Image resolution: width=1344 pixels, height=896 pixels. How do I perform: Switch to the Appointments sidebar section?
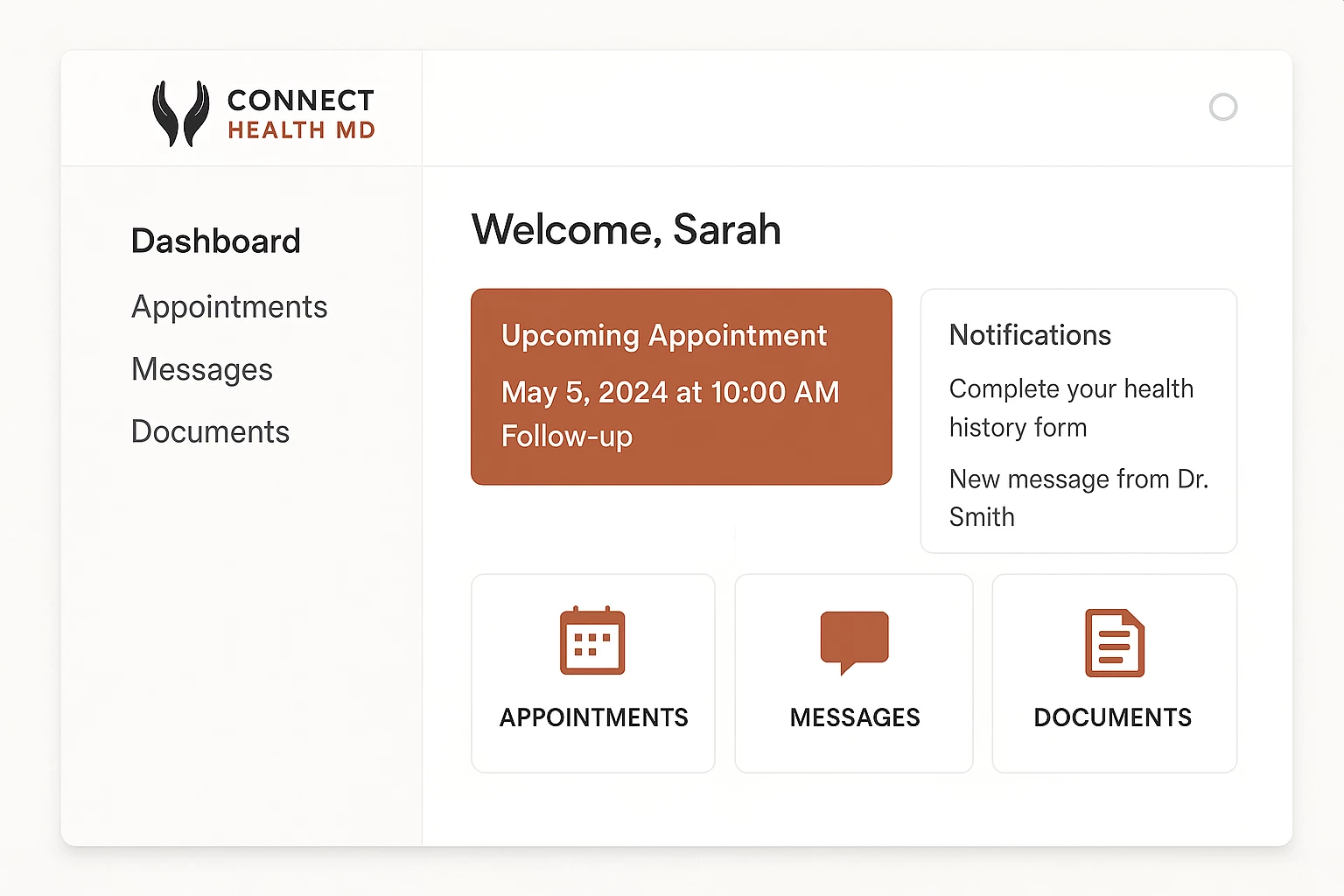tap(229, 306)
